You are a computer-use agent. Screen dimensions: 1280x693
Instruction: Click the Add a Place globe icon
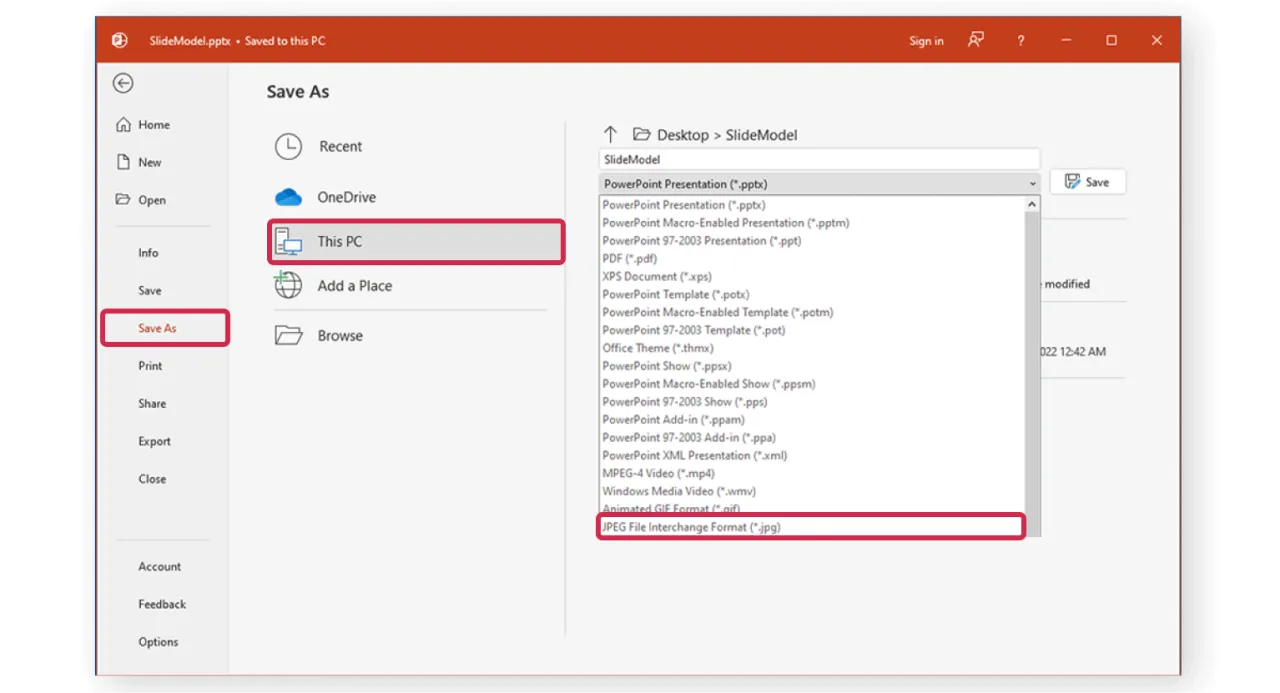[x=288, y=285]
